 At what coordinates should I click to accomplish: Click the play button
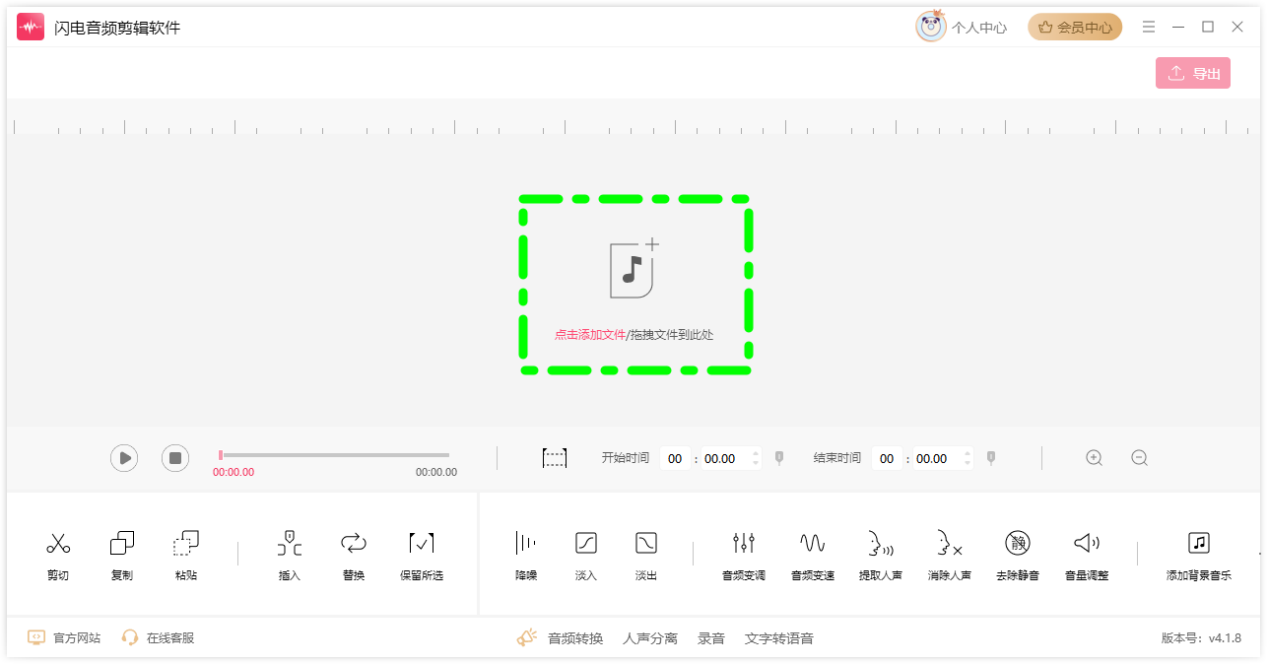coord(124,458)
